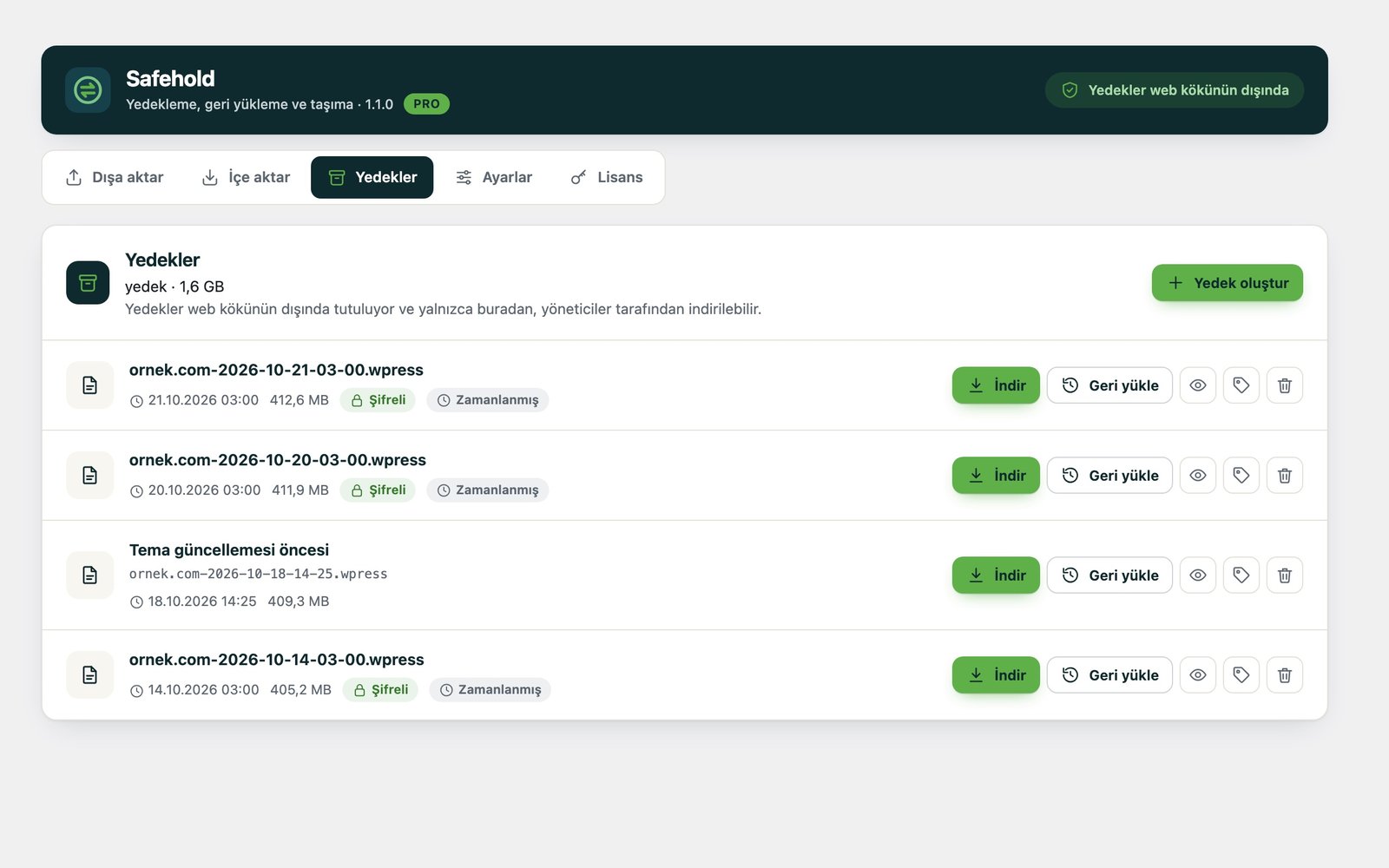Download Tema güncellemesi öncesi backup with İndir
Image resolution: width=1389 pixels, height=868 pixels.
pos(996,575)
